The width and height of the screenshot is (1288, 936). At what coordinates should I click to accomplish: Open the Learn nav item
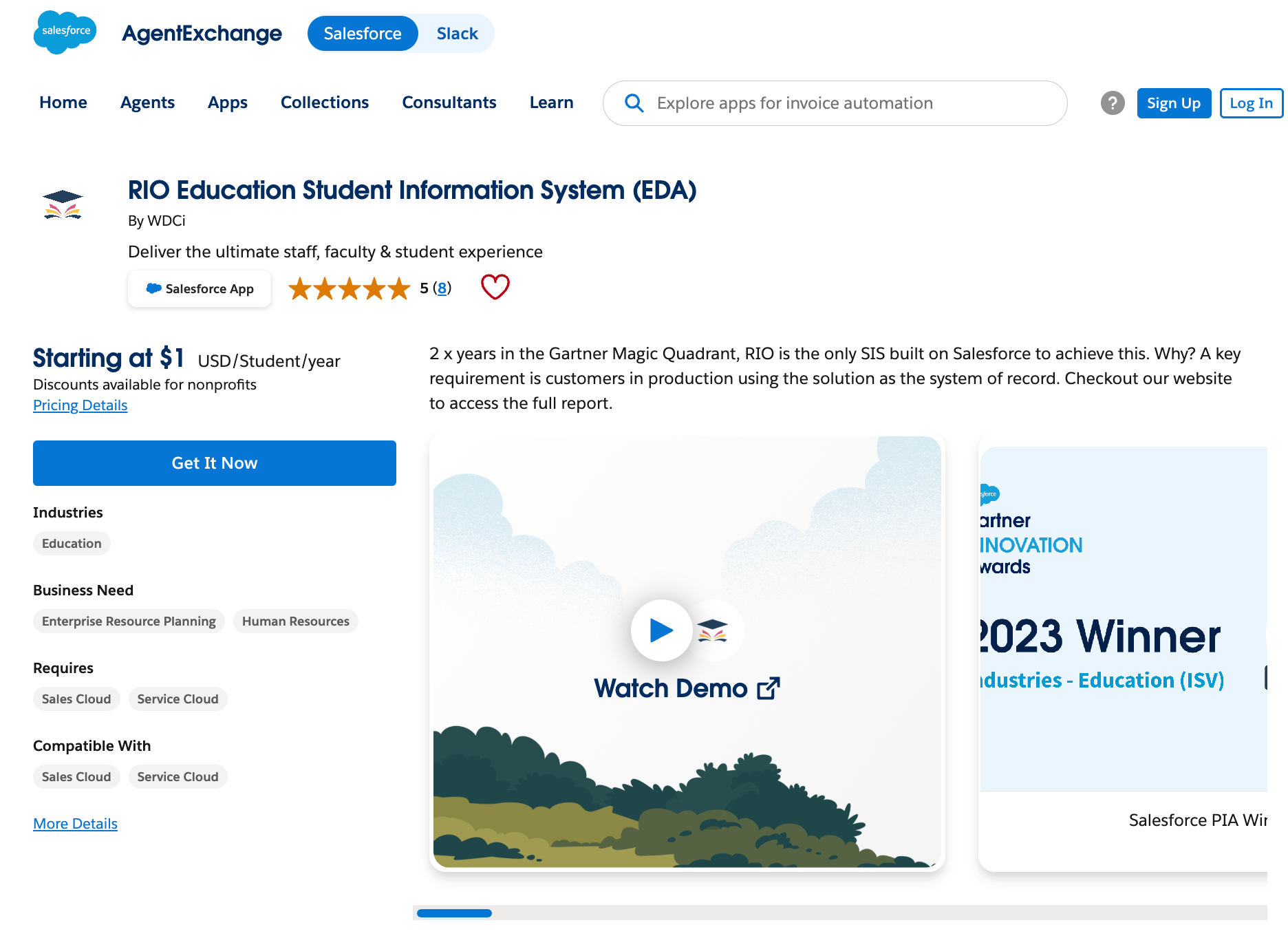click(552, 103)
